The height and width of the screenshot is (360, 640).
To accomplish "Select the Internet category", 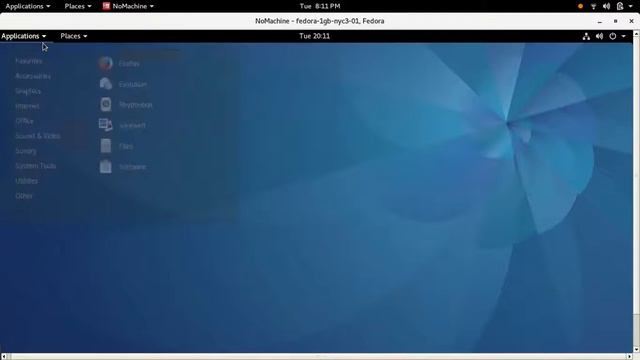I will (27, 106).
